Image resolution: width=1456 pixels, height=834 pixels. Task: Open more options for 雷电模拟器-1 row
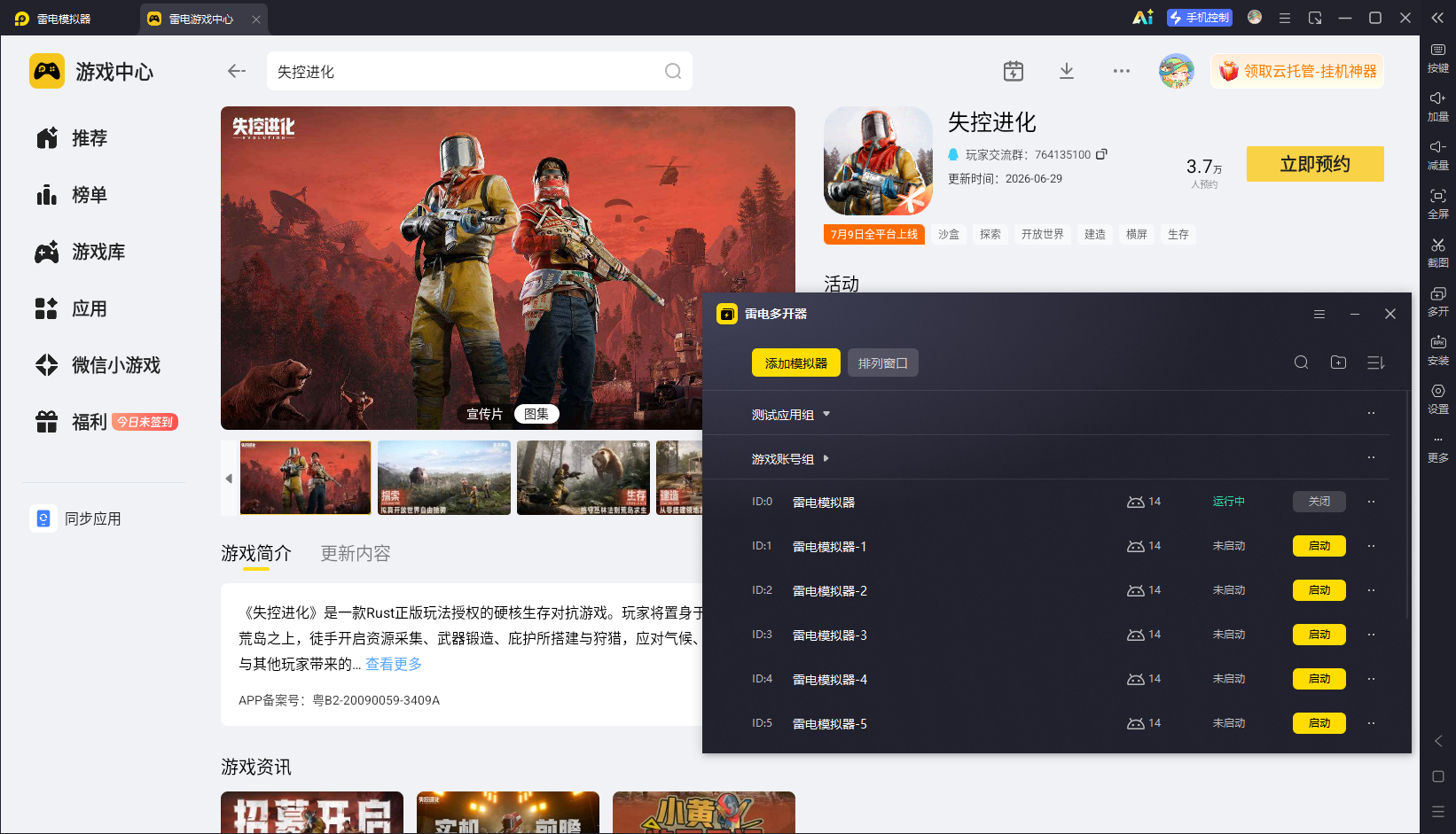(1371, 546)
